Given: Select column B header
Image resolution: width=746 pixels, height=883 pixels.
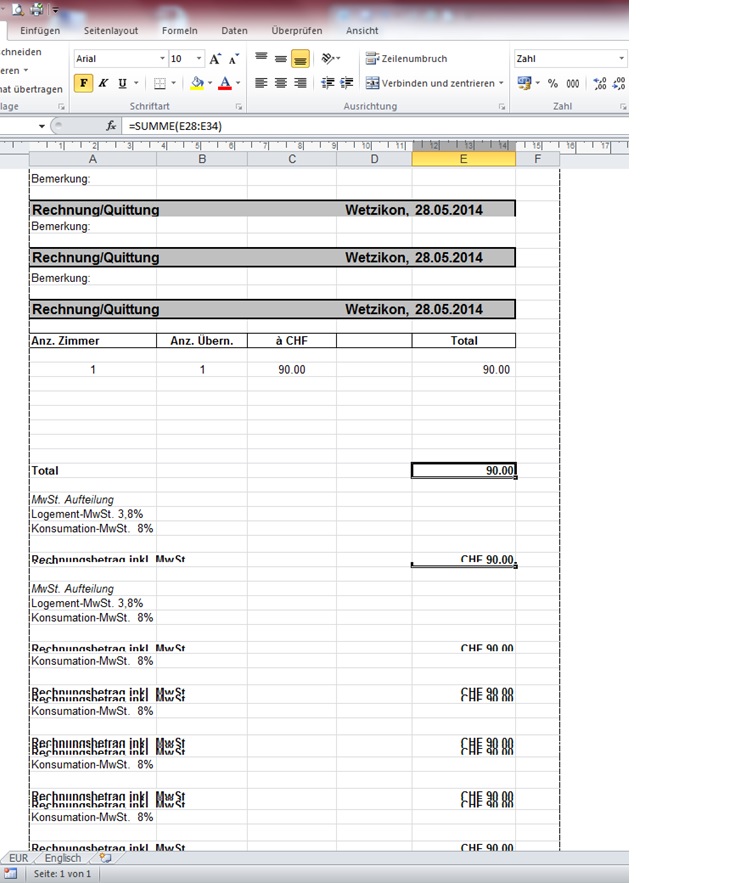Looking at the screenshot, I should pos(202,159).
